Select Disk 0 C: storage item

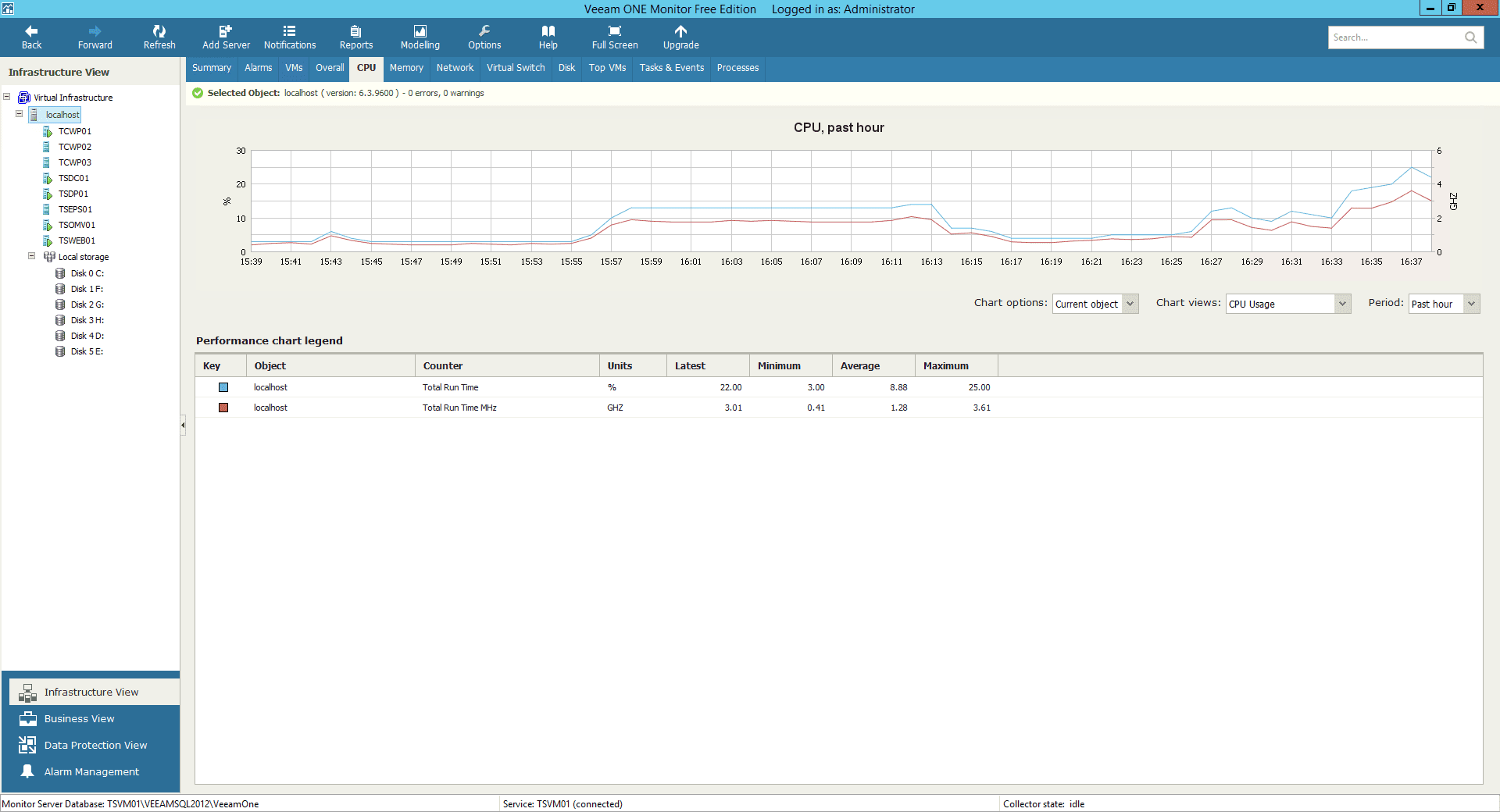(87, 273)
